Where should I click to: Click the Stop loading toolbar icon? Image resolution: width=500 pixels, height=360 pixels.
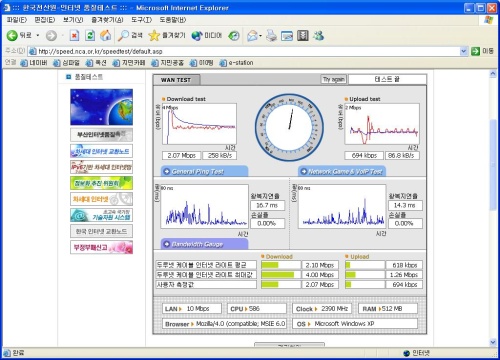click(74, 35)
